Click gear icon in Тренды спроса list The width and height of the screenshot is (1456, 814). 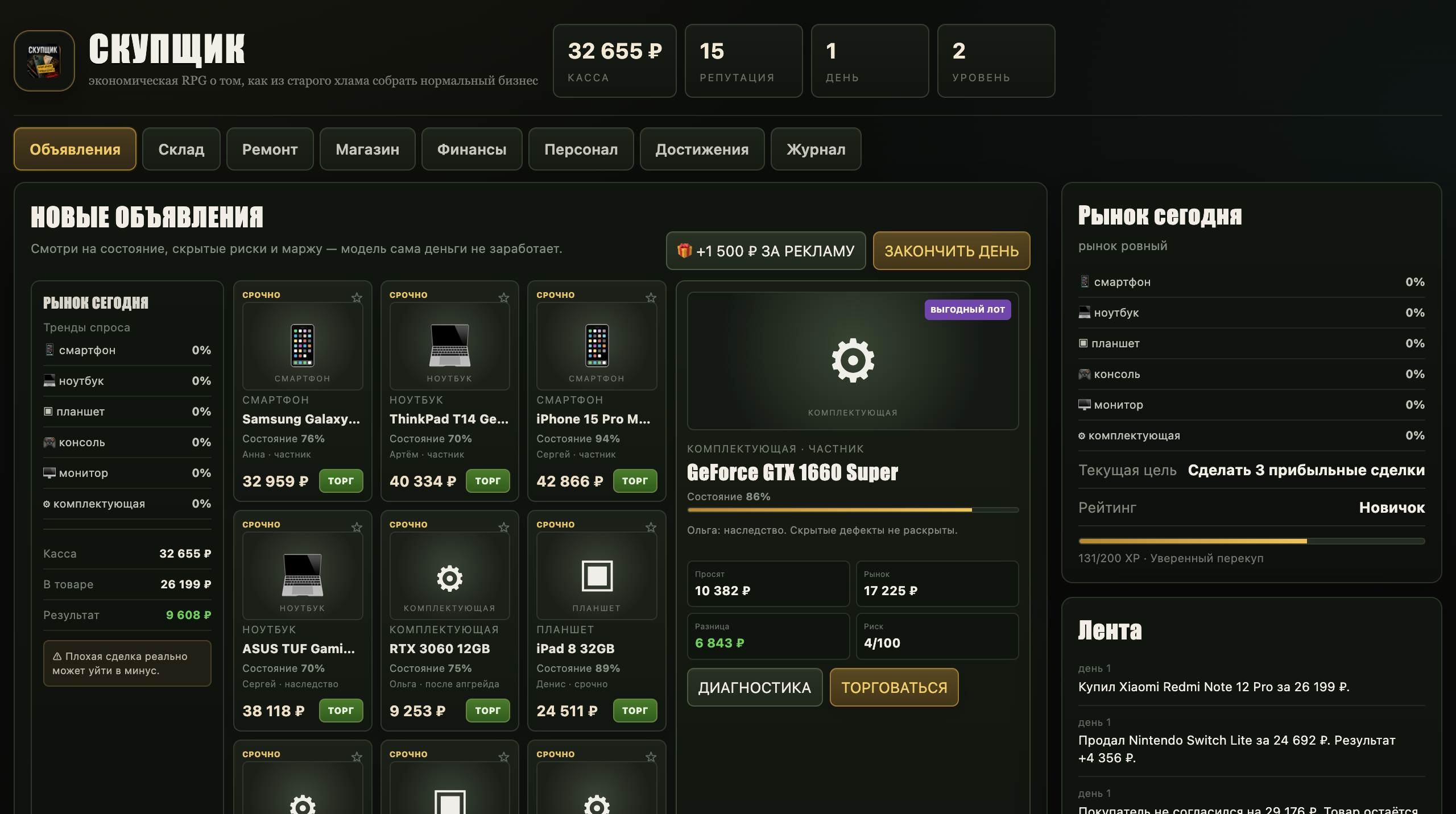tap(47, 504)
